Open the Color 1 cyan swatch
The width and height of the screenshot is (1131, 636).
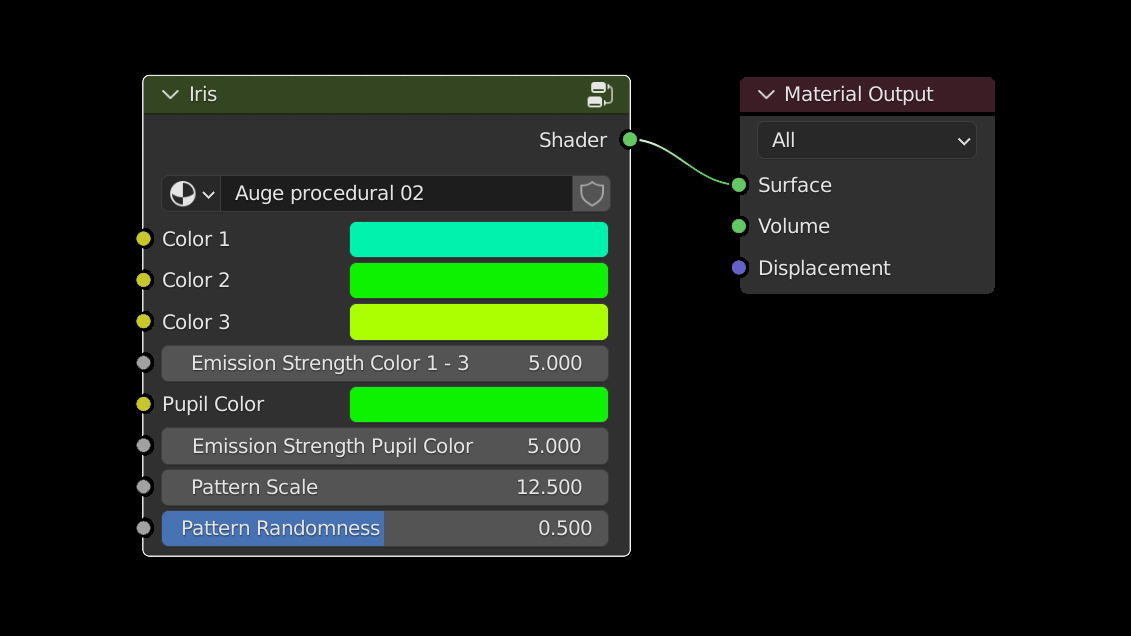tap(478, 240)
